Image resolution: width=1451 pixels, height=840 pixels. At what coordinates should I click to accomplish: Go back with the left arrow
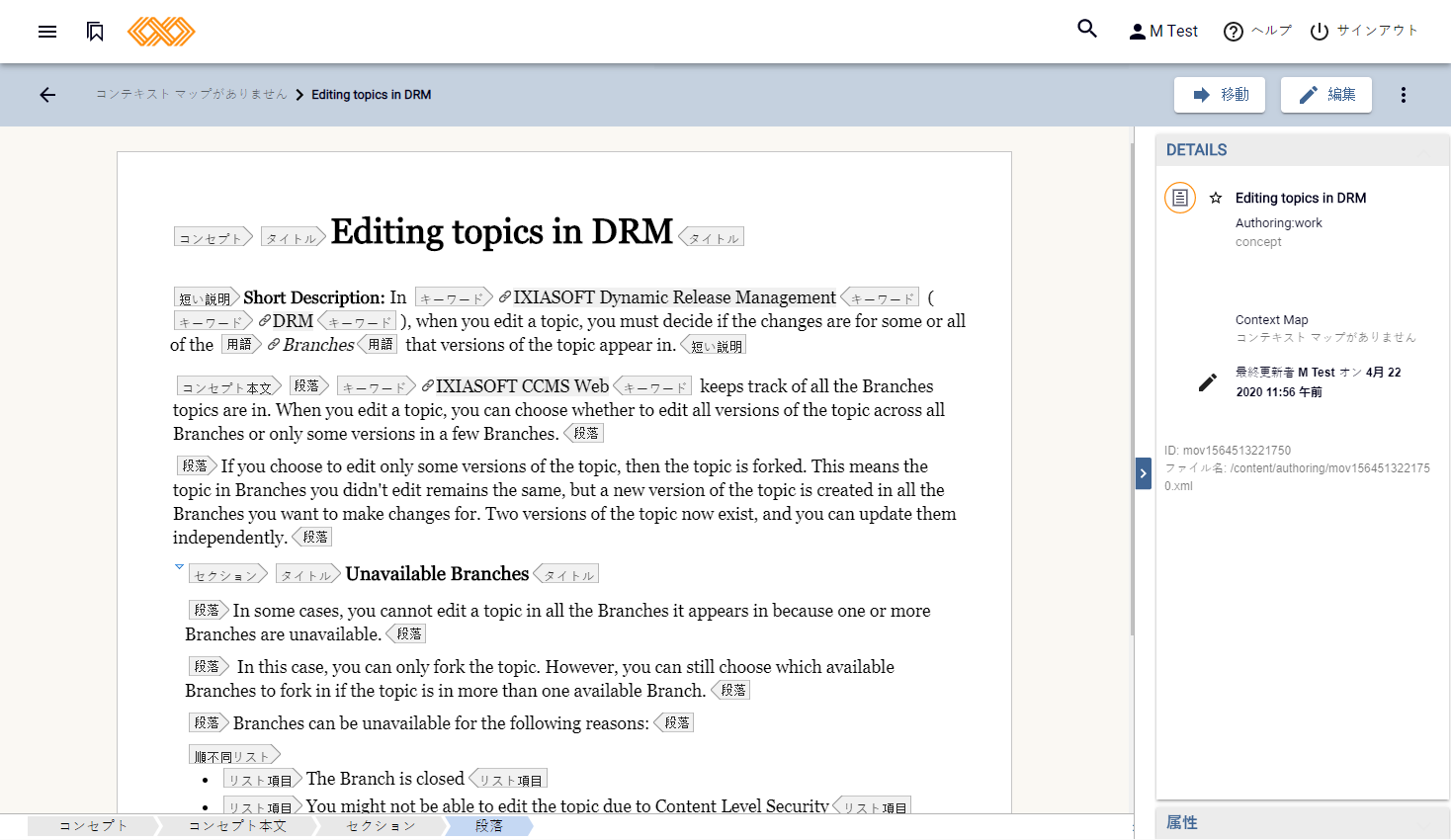pyautogui.click(x=47, y=95)
